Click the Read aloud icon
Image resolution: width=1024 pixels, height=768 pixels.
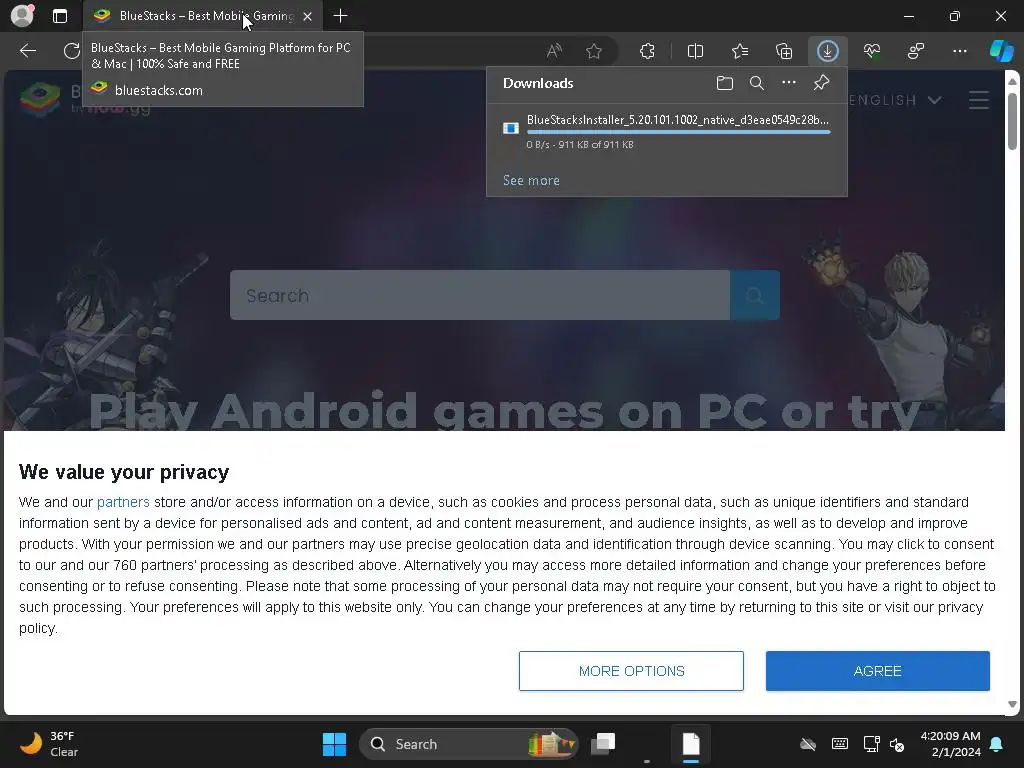pos(554,50)
